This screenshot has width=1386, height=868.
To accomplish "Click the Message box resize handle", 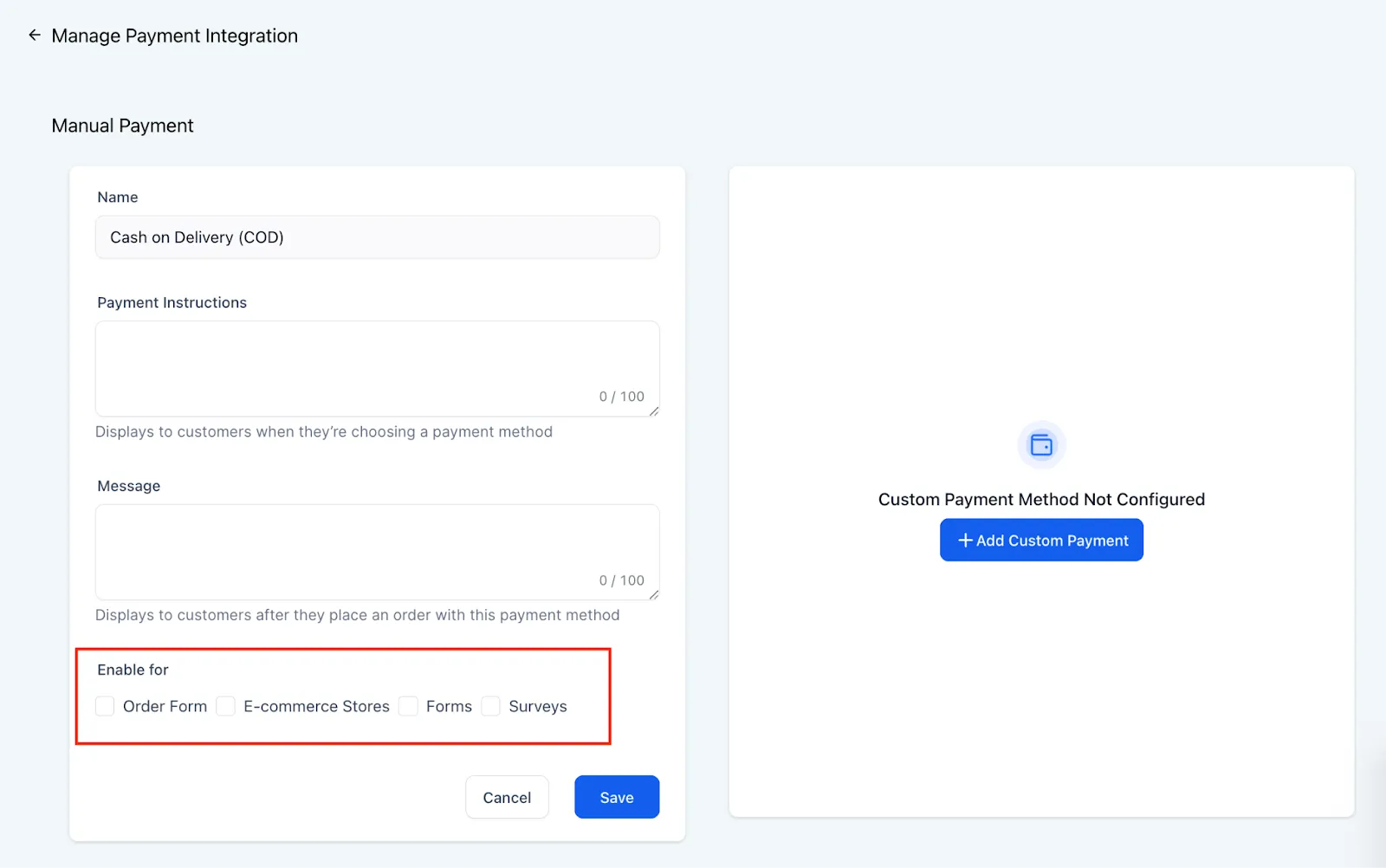I will coord(654,594).
